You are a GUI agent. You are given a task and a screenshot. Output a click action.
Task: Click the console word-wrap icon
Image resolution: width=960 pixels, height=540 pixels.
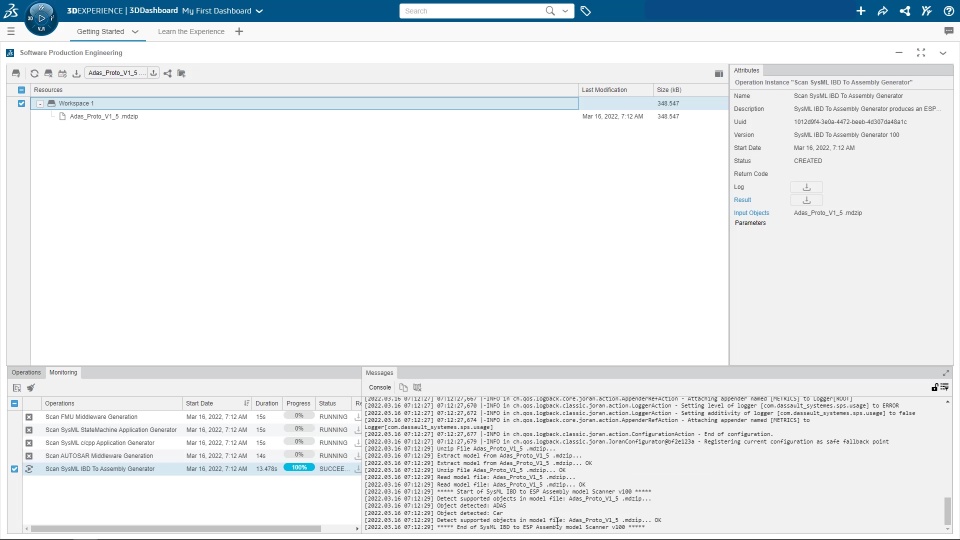click(945, 387)
